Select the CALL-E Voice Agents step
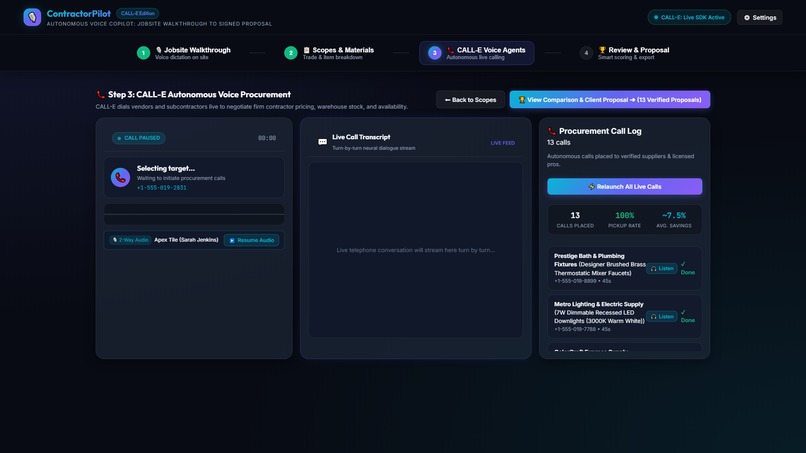Screen dimensions: 806x453 [477, 53]
